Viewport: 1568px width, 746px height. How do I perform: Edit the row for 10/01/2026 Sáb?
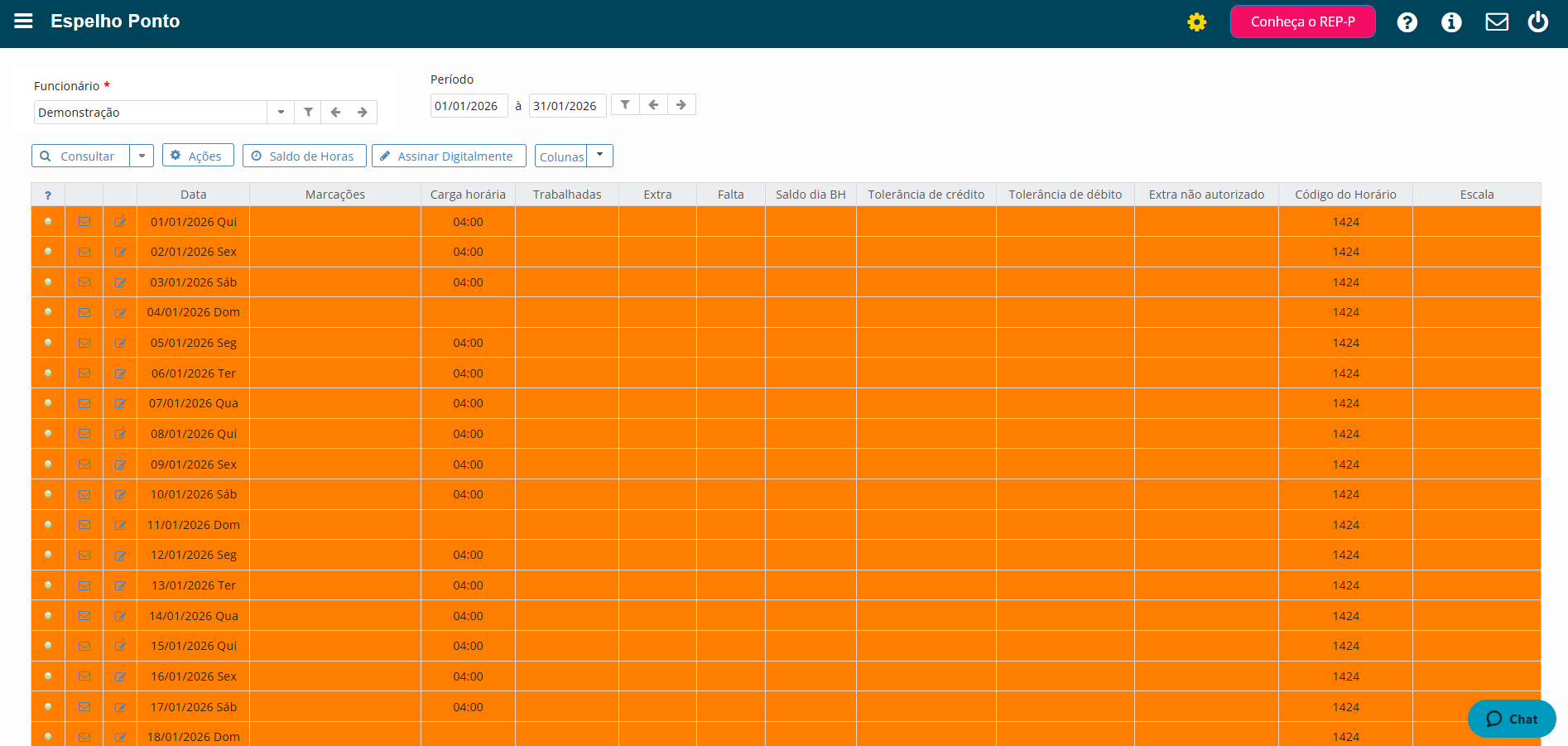[120, 494]
